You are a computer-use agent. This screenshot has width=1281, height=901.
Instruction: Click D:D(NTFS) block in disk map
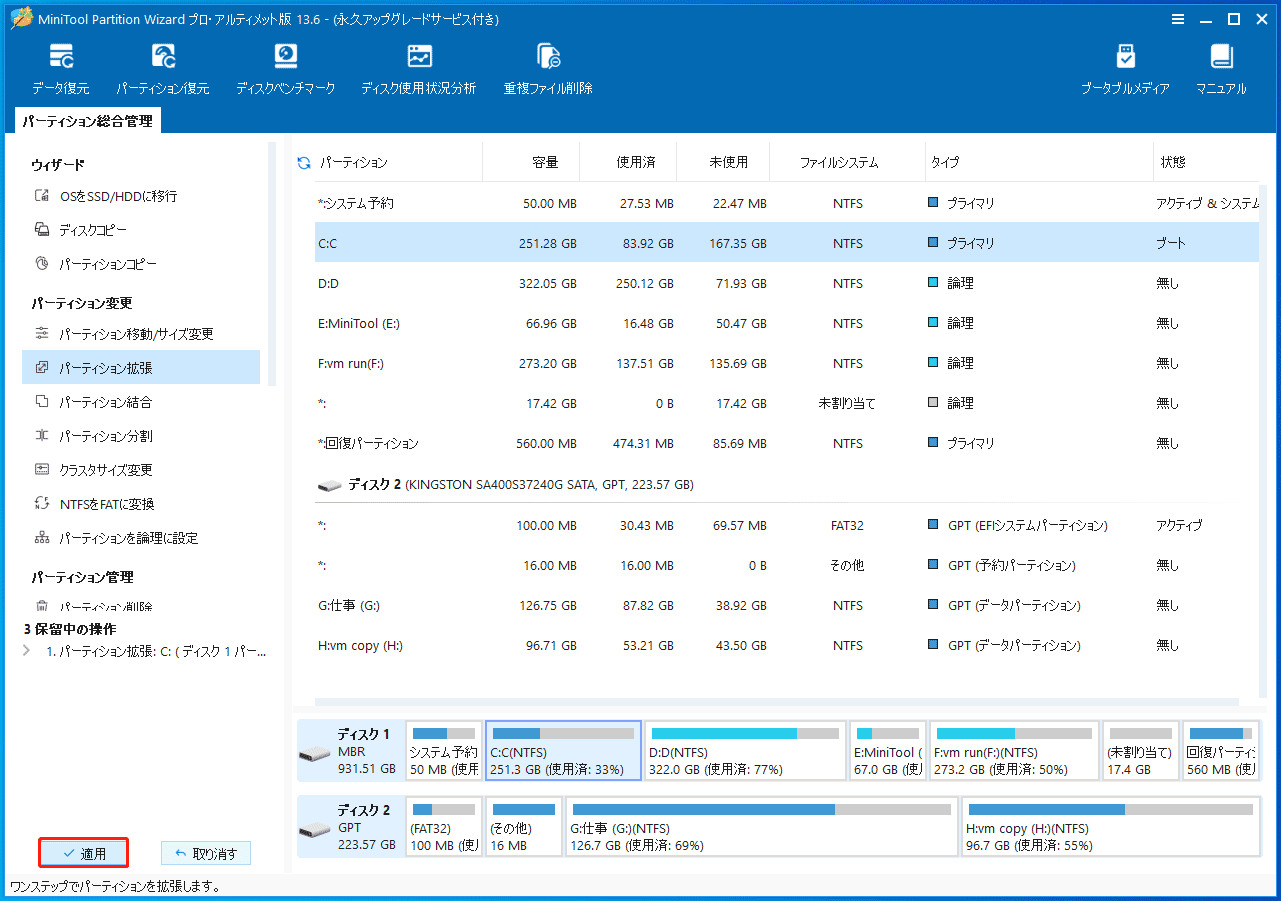point(745,750)
